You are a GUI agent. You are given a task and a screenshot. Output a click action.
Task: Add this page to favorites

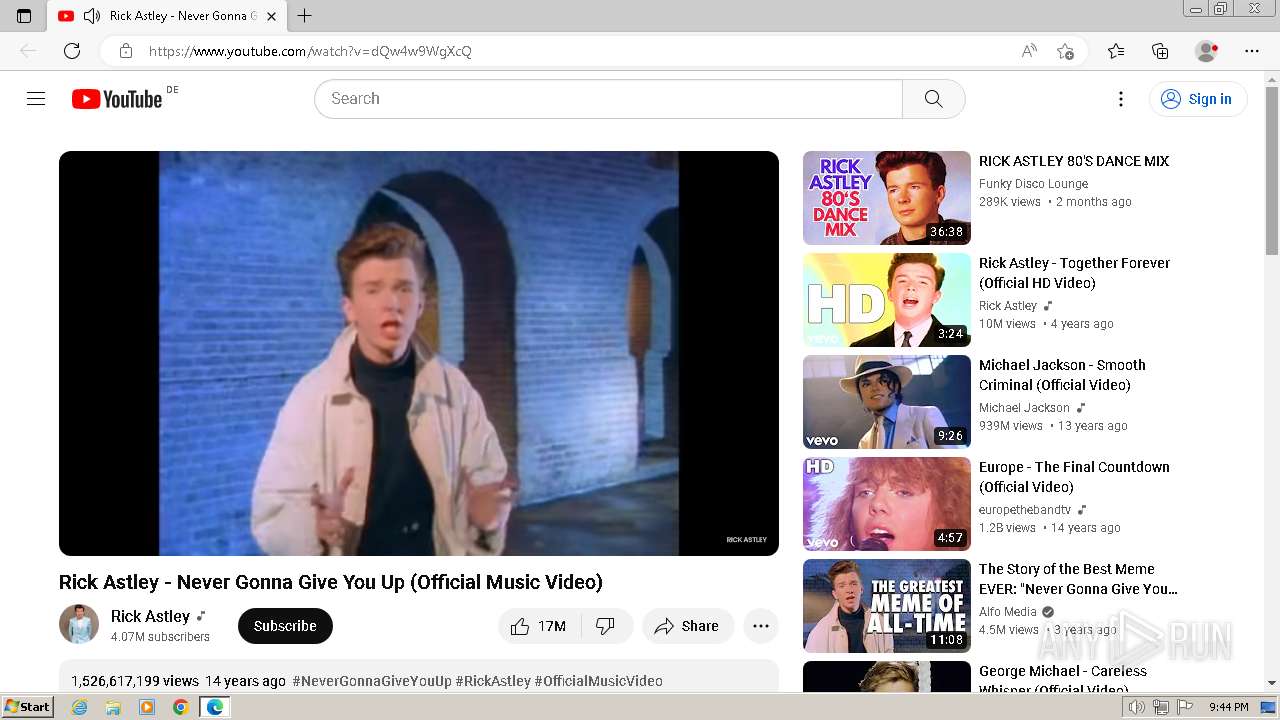tap(1065, 51)
